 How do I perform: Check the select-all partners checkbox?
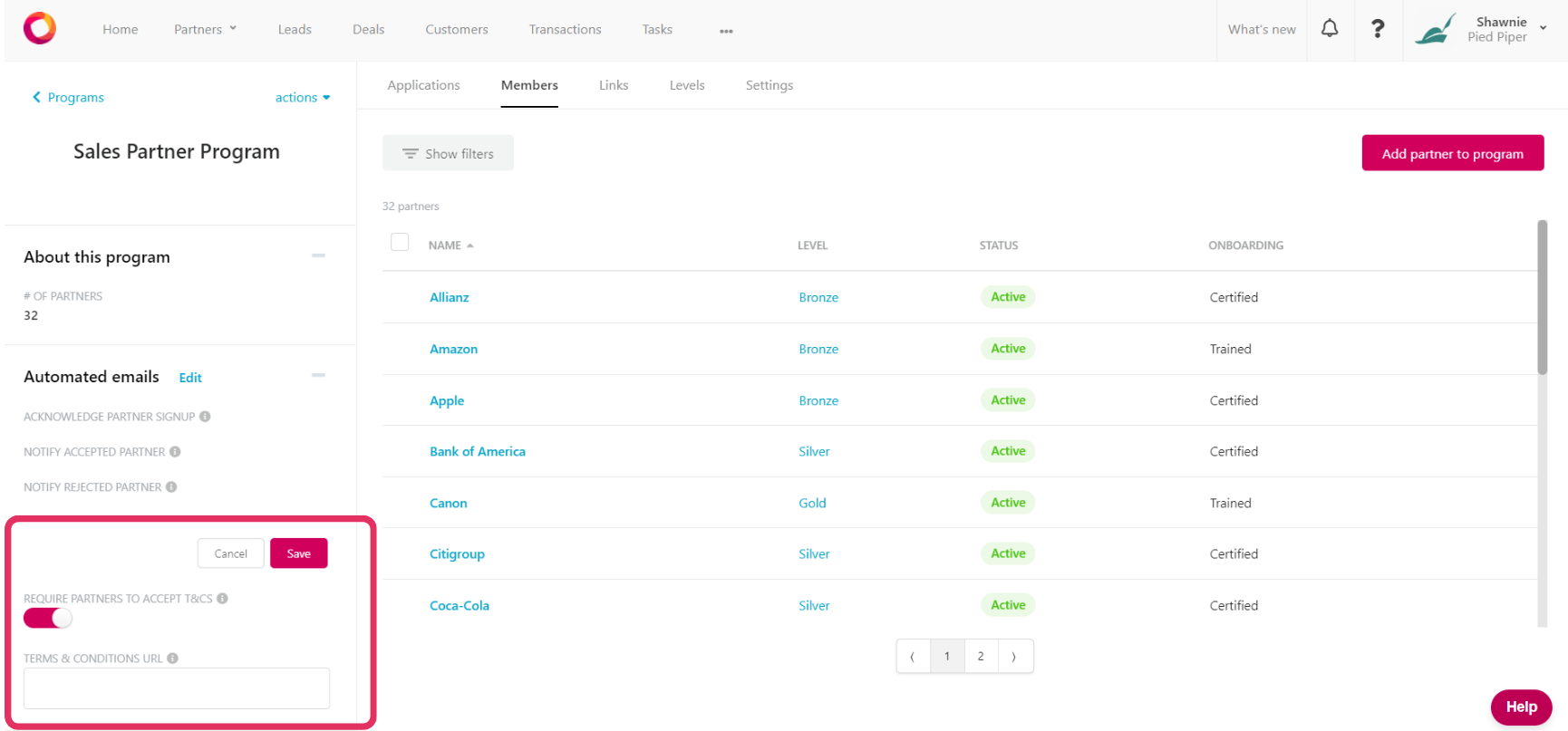[400, 242]
